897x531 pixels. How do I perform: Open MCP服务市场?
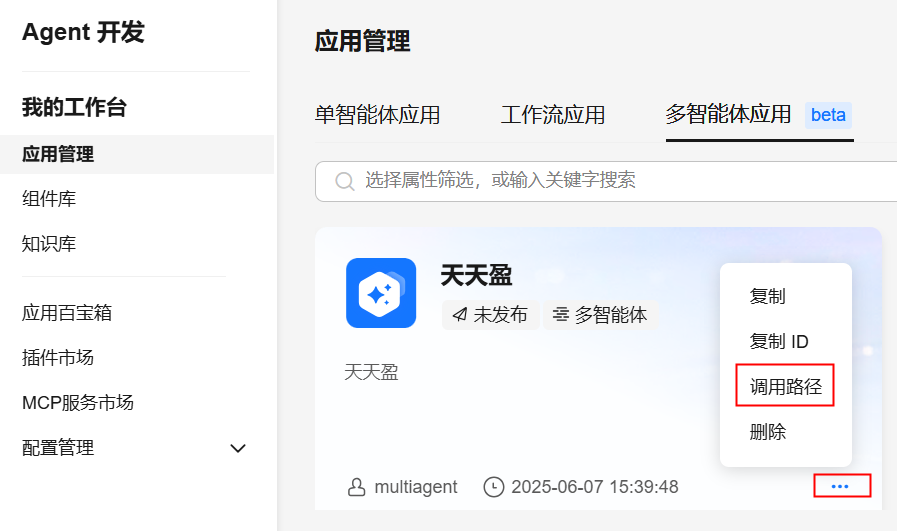coord(78,403)
